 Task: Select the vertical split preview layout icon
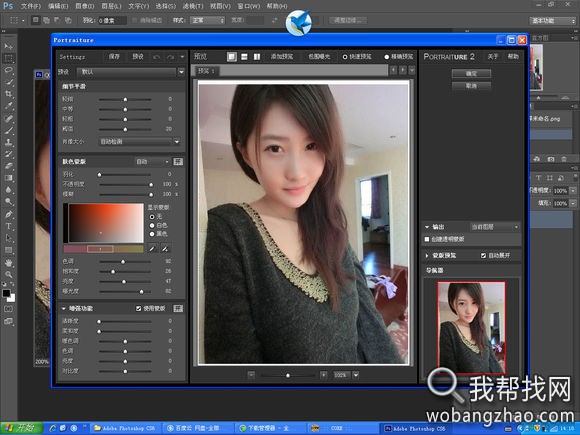(x=257, y=57)
